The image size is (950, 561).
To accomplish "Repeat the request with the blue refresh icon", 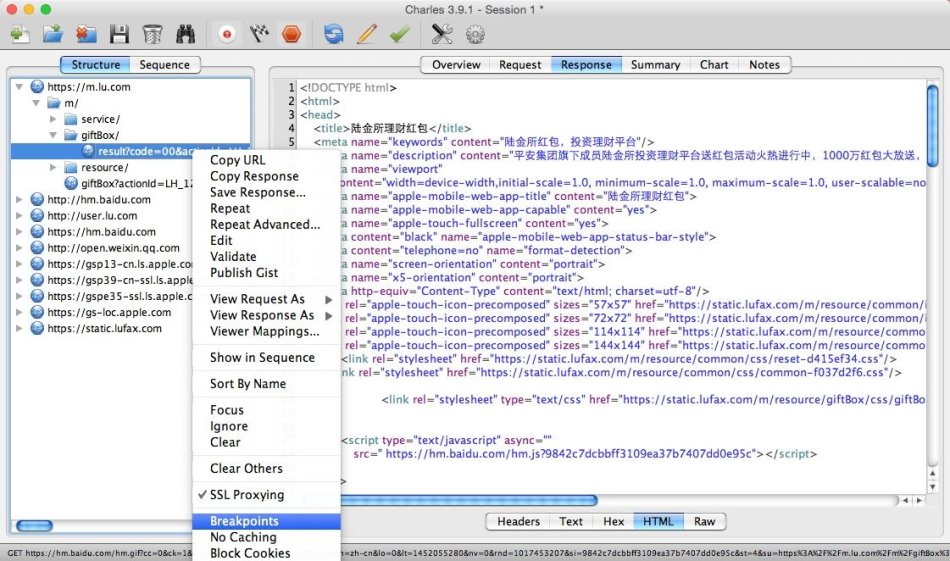I will click(333, 34).
